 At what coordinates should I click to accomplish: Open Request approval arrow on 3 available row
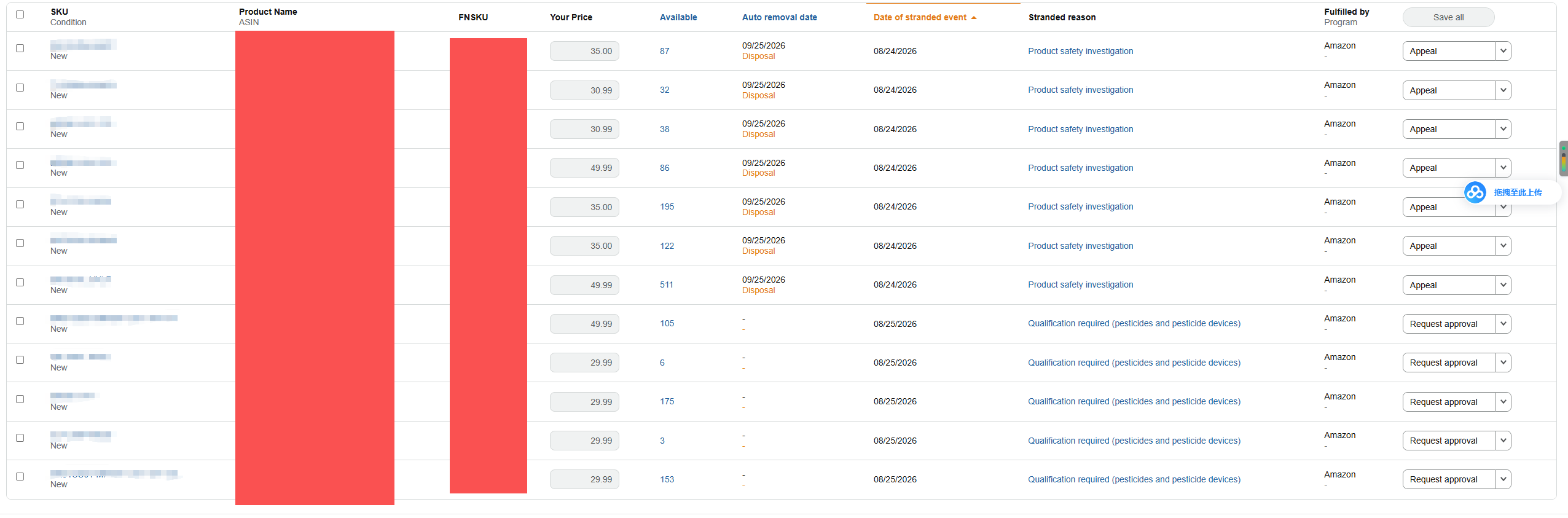point(1503,441)
